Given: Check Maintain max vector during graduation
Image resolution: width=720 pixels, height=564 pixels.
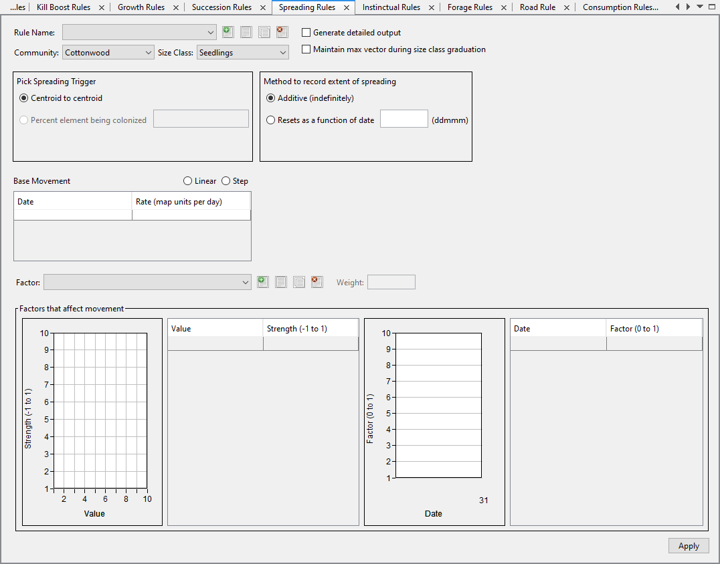Looking at the screenshot, I should click(x=307, y=49).
